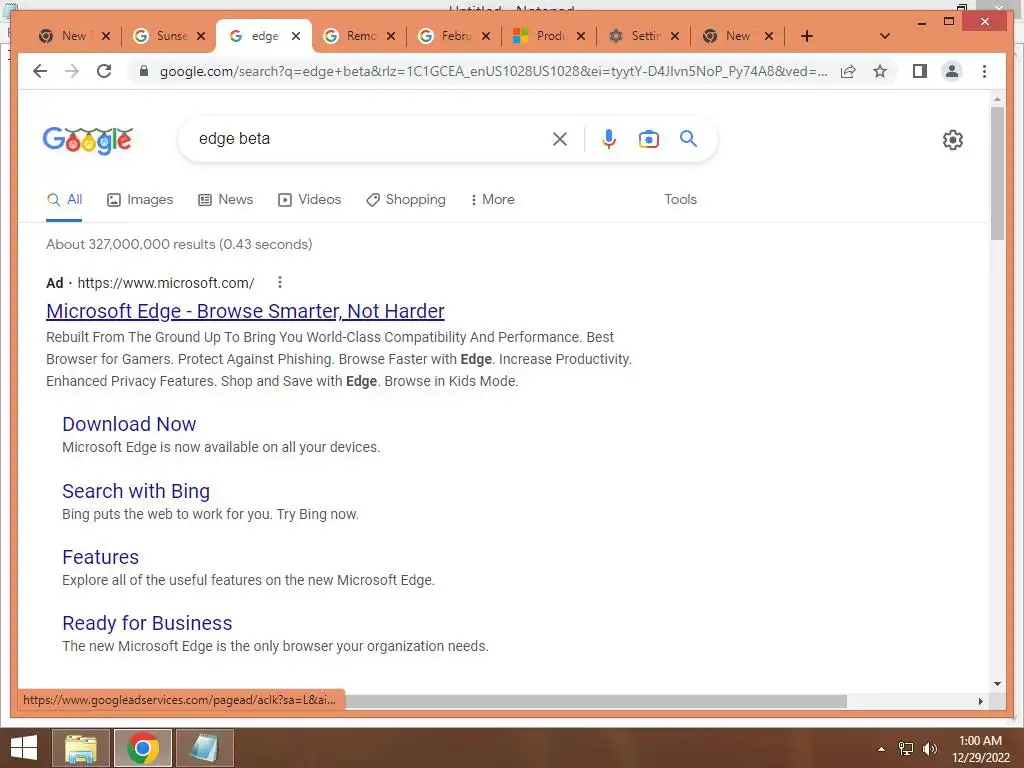Select the All results filter
The width and height of the screenshot is (1024, 768).
point(64,200)
